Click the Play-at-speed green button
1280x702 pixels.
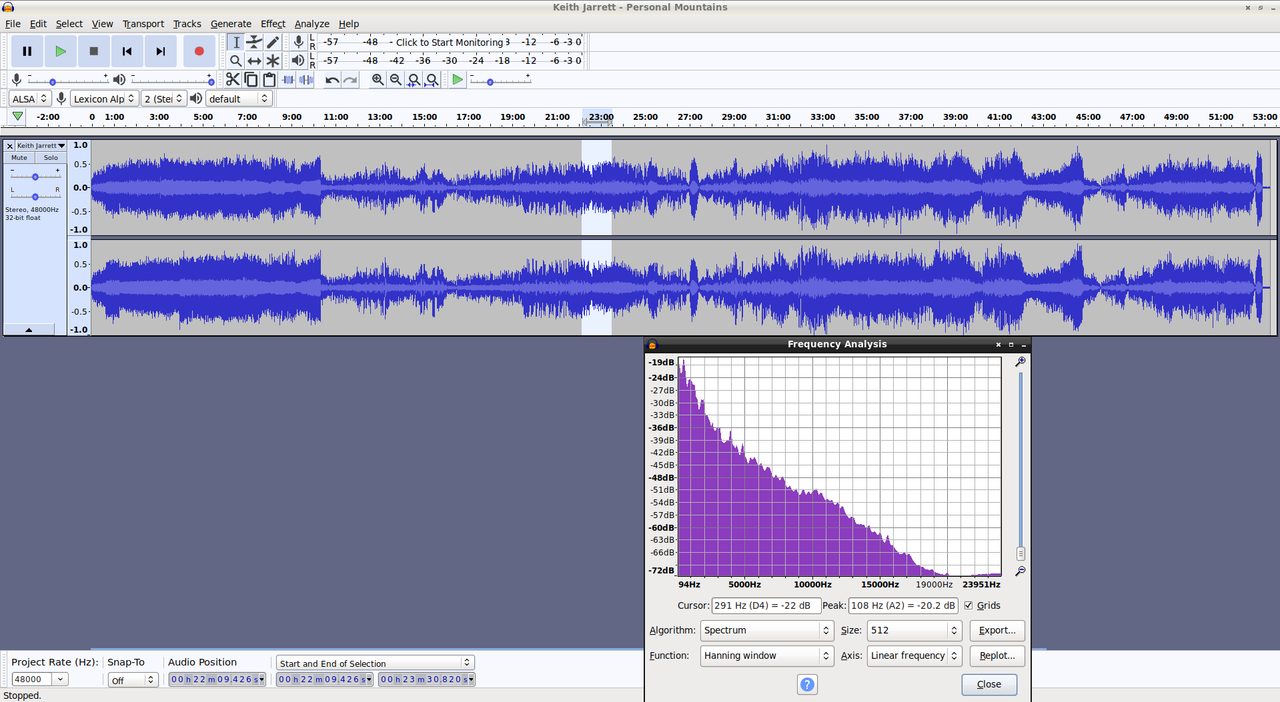click(458, 80)
